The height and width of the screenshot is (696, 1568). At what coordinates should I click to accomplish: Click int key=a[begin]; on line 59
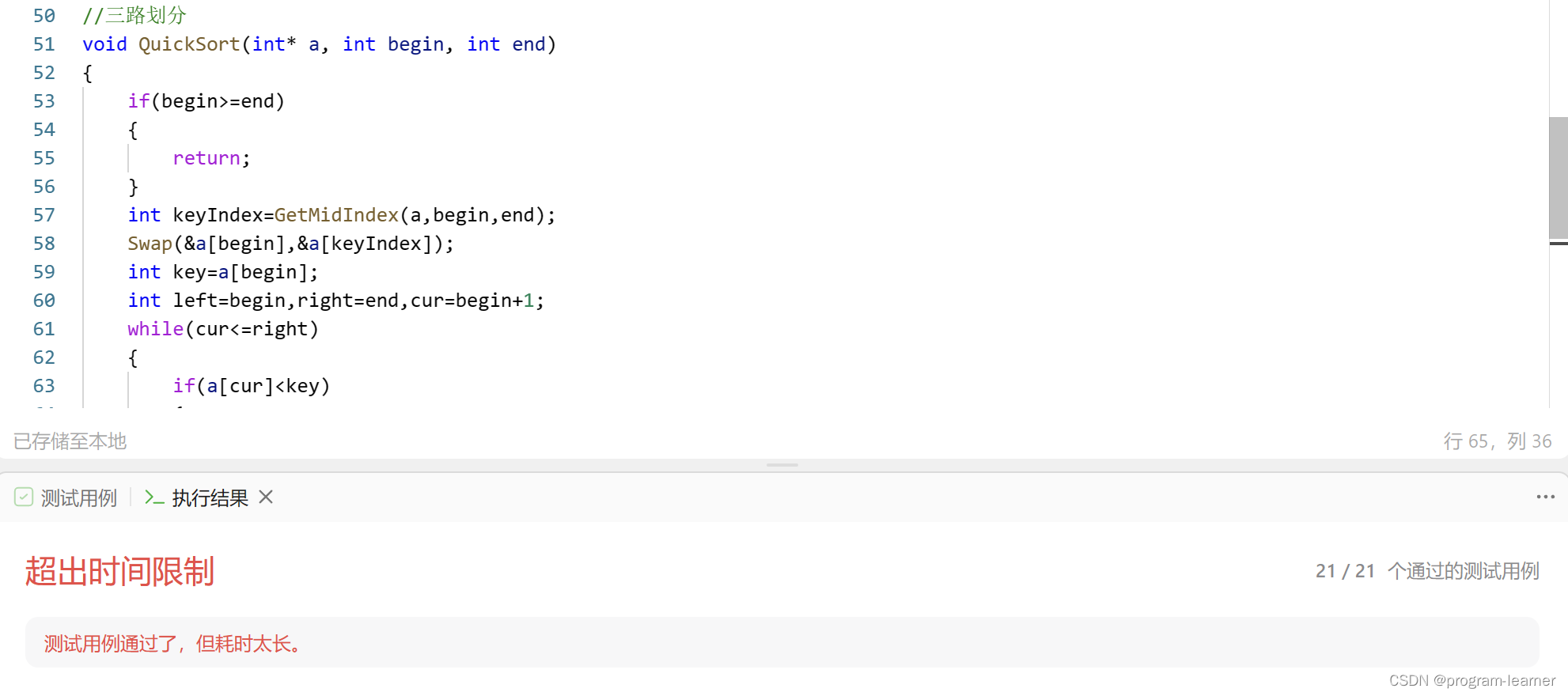coord(223,272)
